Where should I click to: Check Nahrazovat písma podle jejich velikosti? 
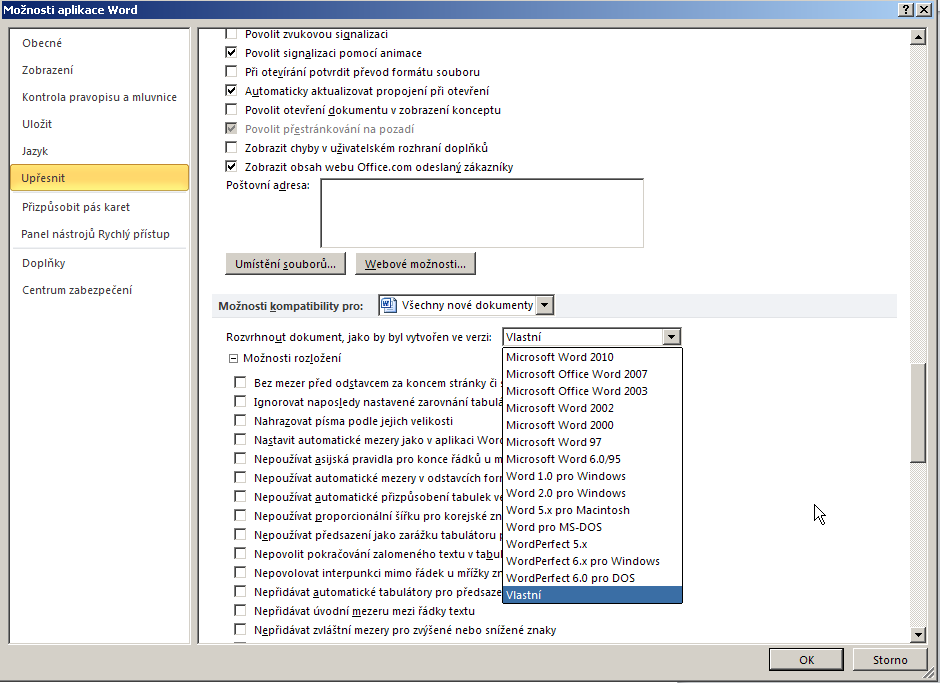pos(240,420)
